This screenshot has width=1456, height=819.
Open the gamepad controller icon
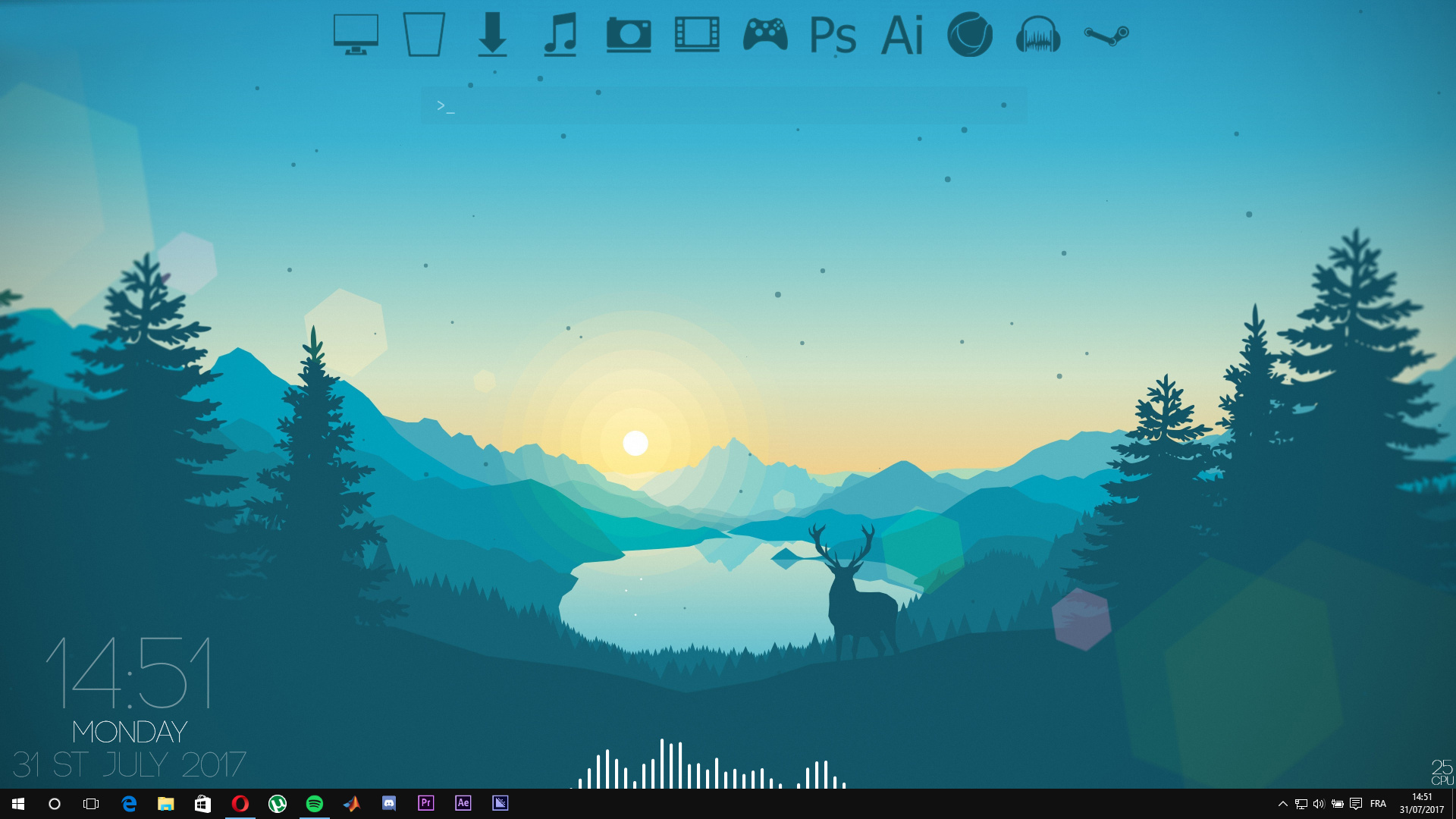[765, 34]
